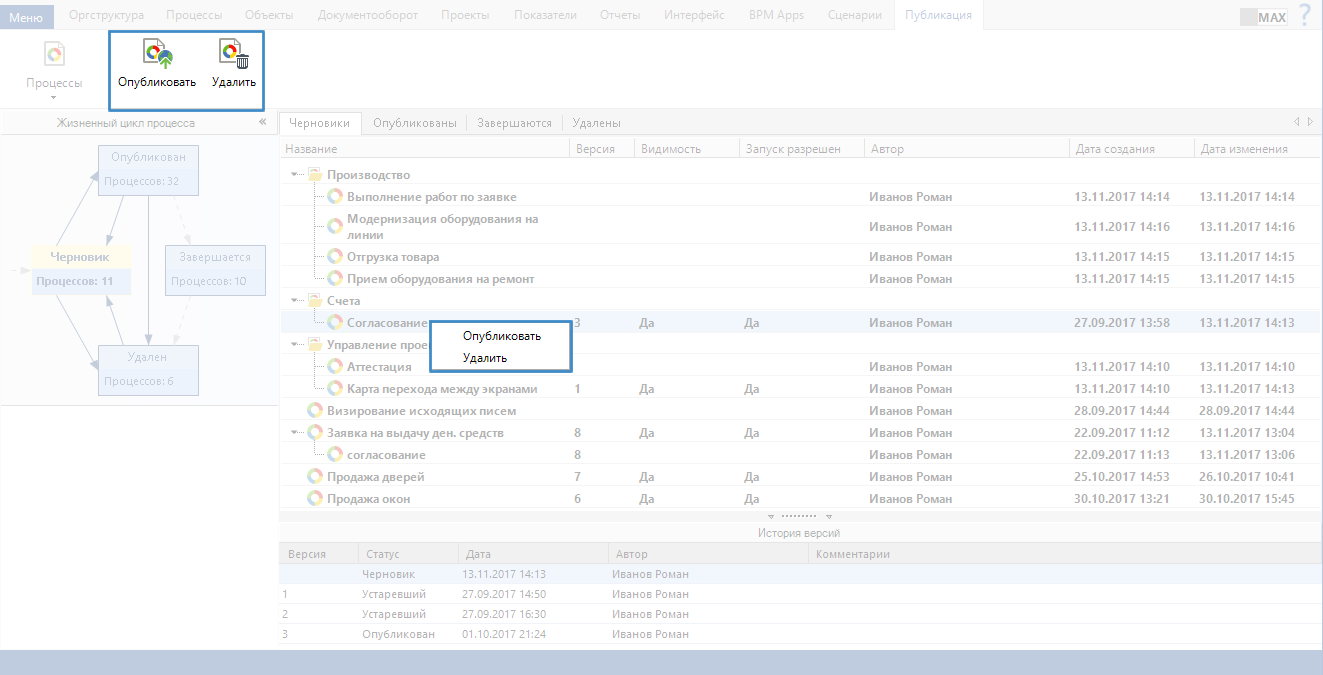Screen dimensions: 1323x675
Task: Collapse the Производство folder
Action: (x=295, y=175)
